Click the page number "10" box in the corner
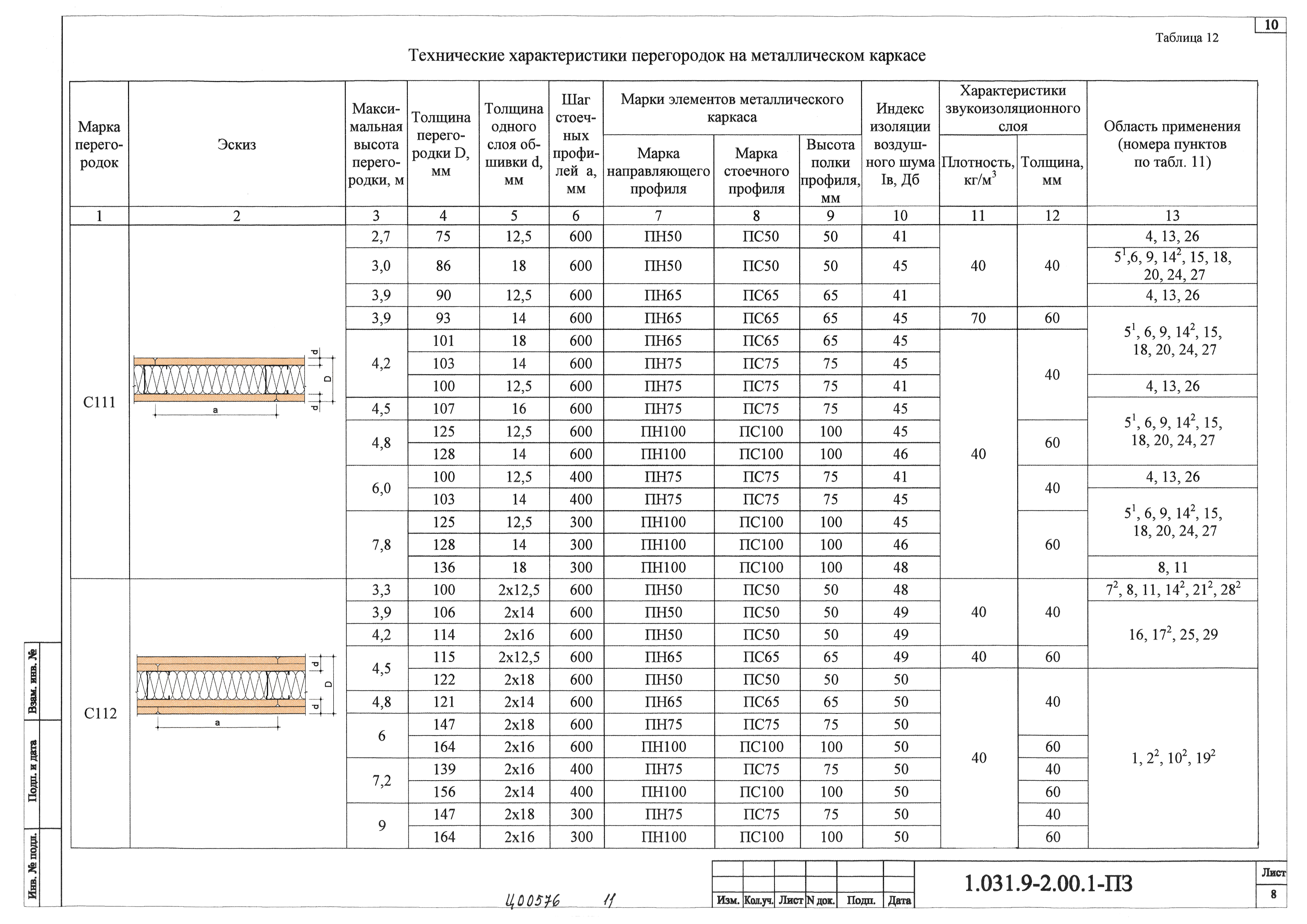 tap(1271, 25)
